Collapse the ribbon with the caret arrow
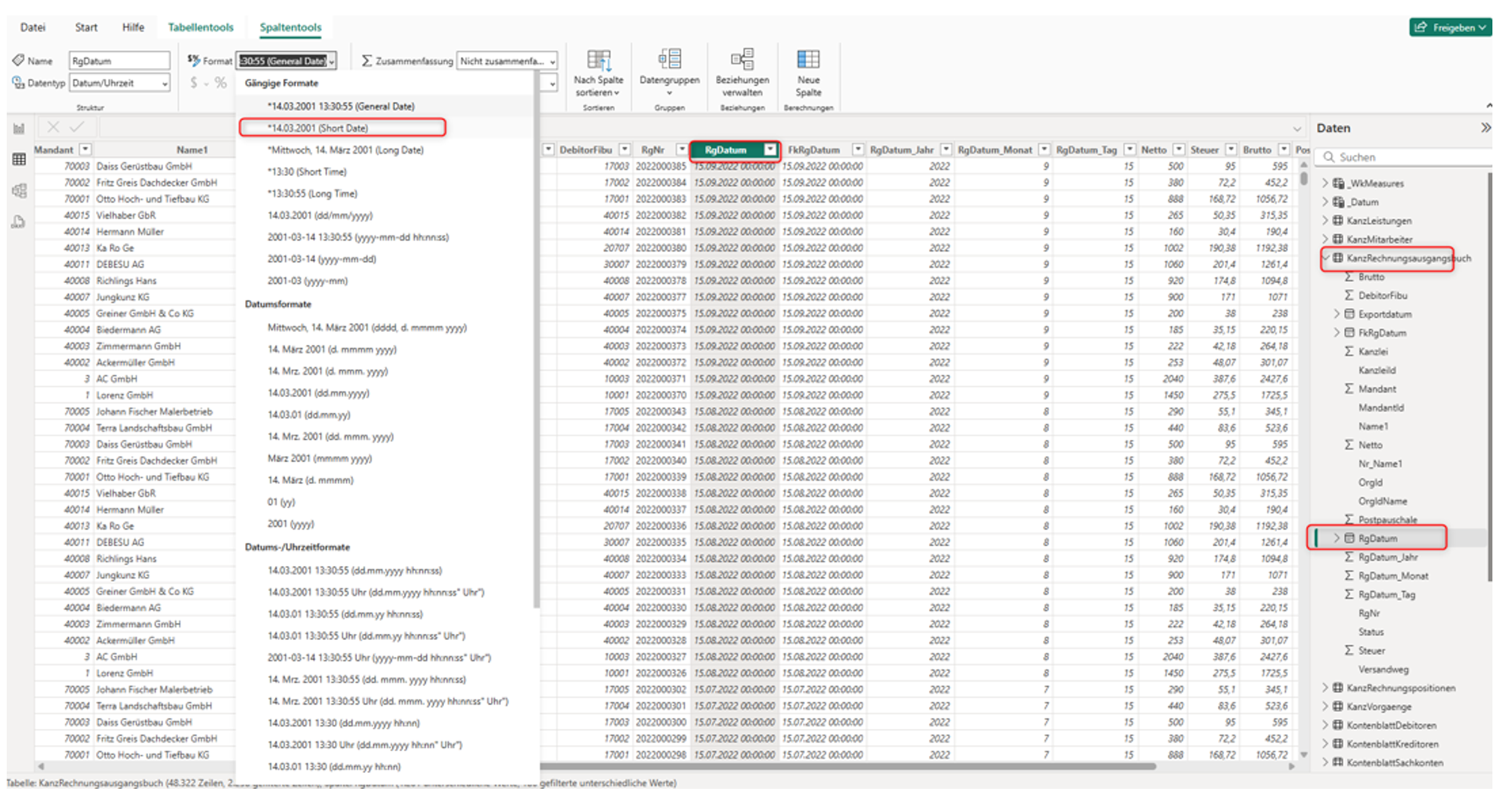This screenshot has height=806, width=1512. pyautogui.click(x=1489, y=105)
